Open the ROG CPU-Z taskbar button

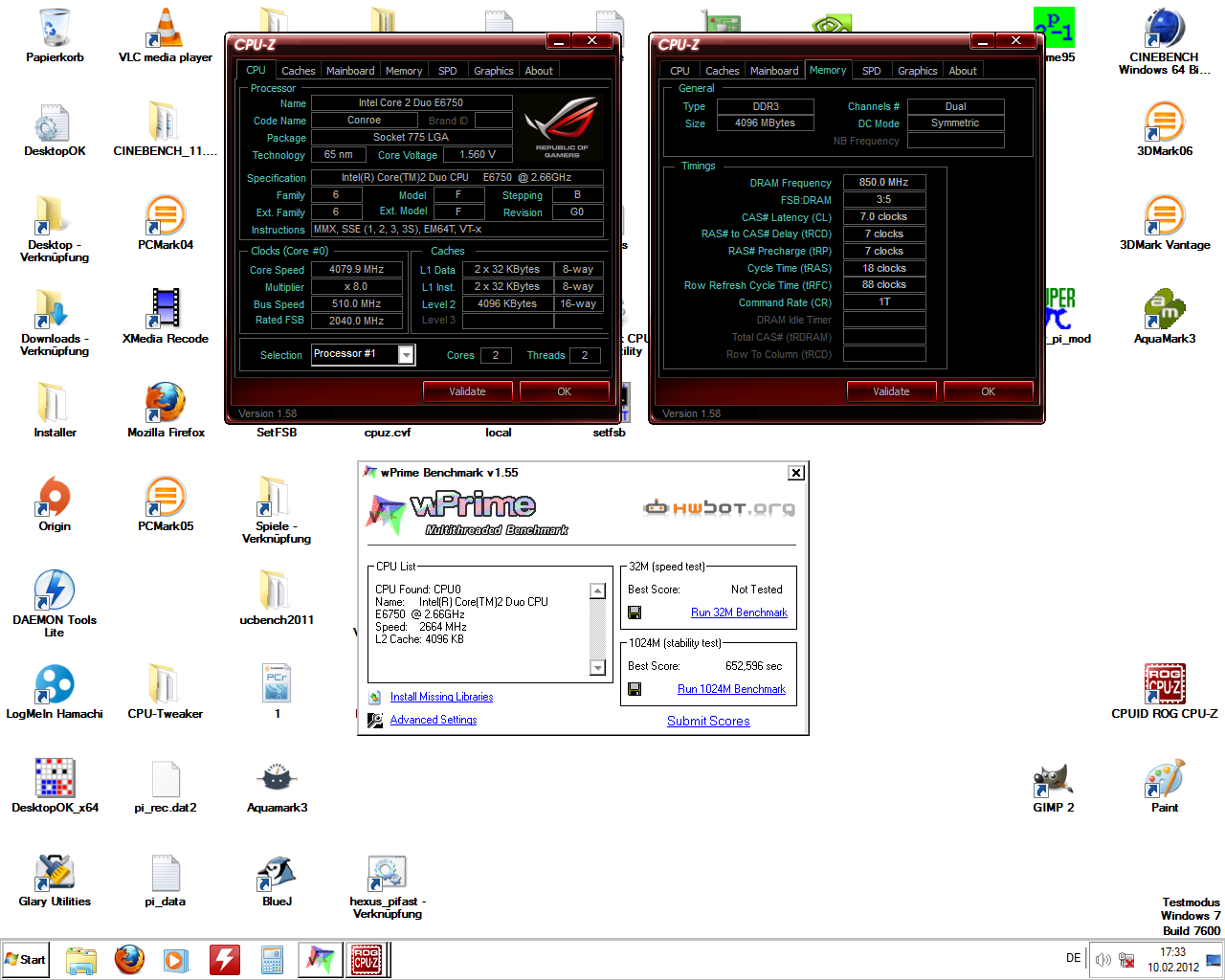tap(367, 960)
